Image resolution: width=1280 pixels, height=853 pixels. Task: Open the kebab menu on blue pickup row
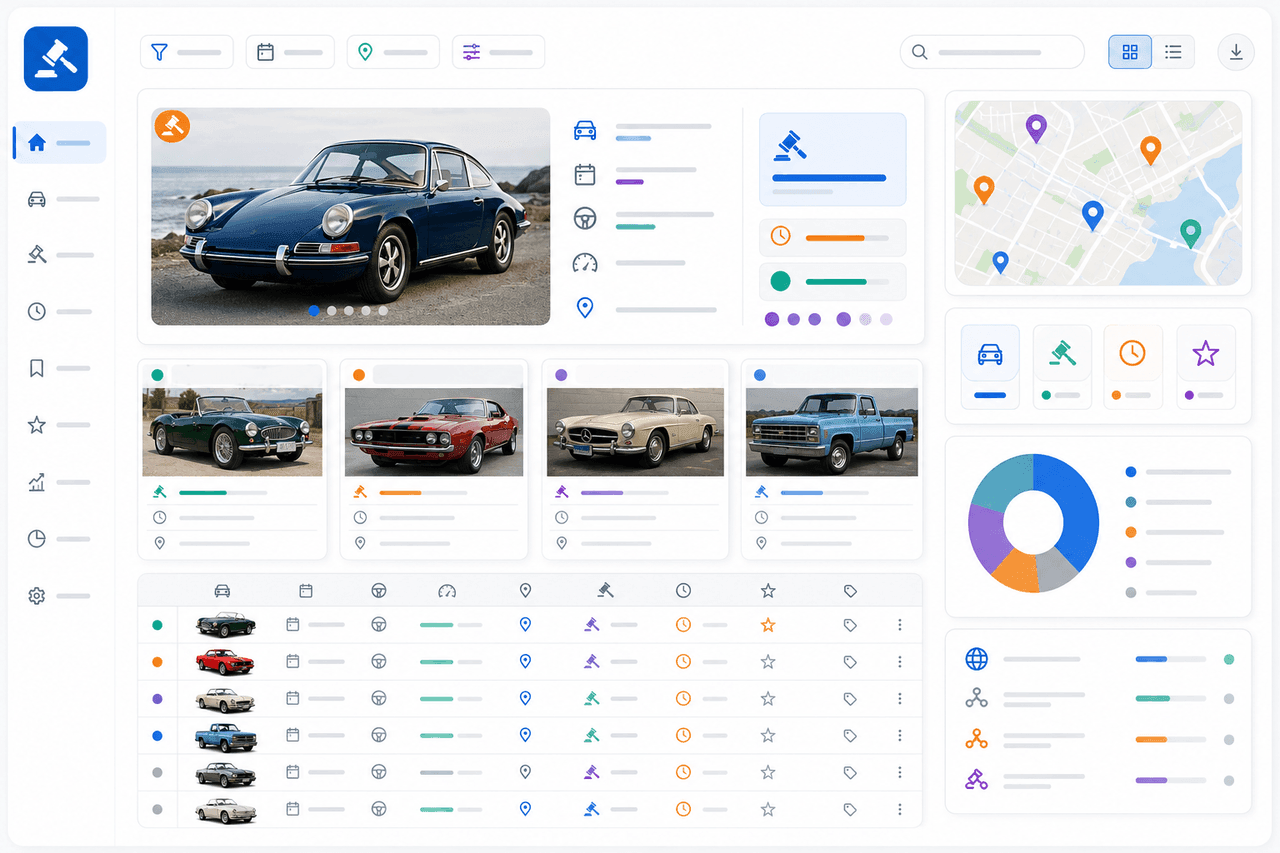(x=900, y=735)
